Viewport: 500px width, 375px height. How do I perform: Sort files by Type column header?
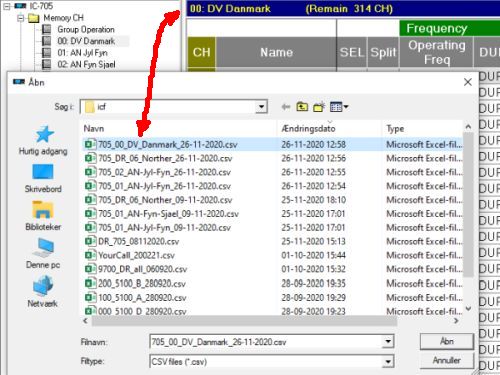[x=422, y=129]
